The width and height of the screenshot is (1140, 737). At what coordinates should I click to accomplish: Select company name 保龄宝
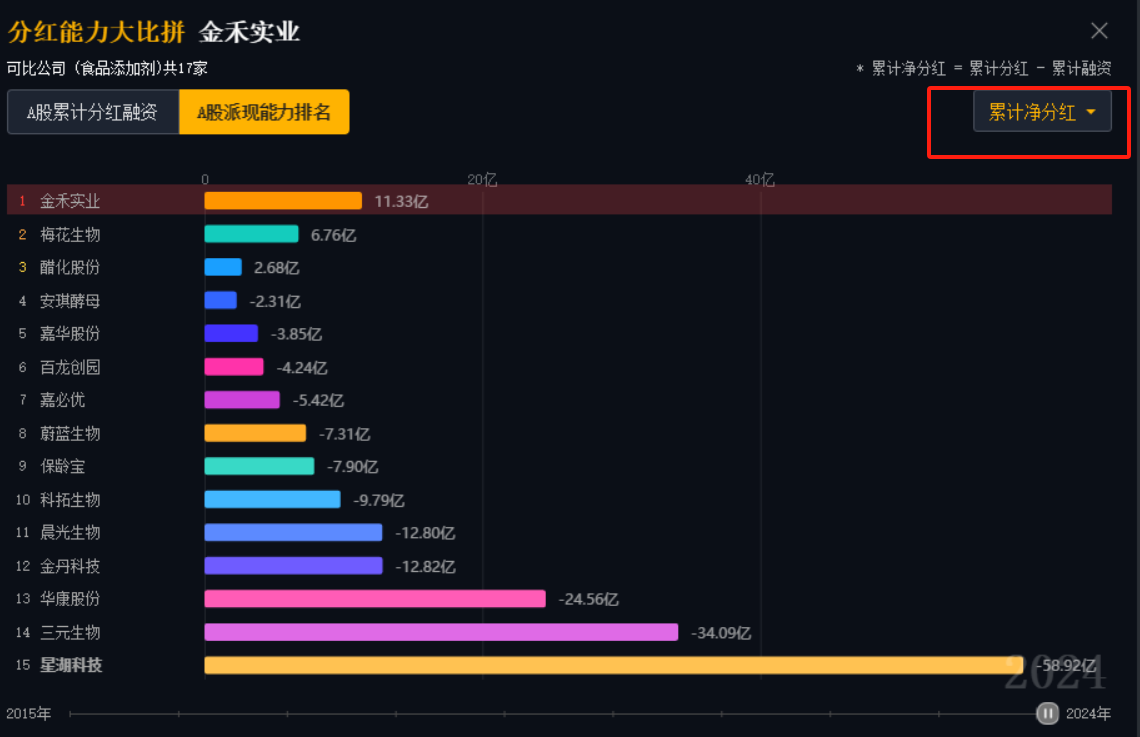[x=63, y=466]
